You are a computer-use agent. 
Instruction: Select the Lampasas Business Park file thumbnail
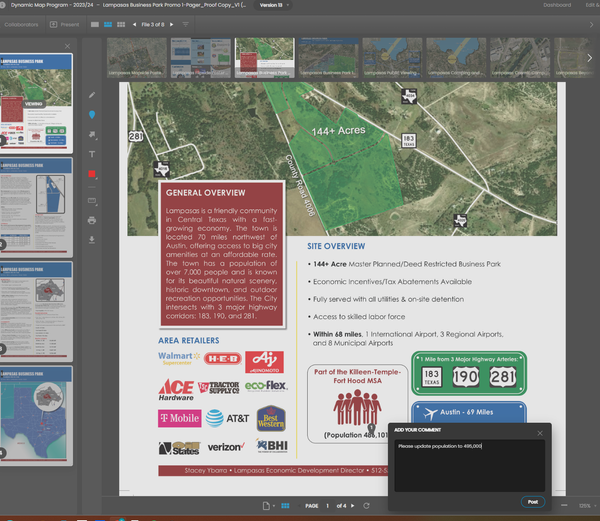(264, 58)
